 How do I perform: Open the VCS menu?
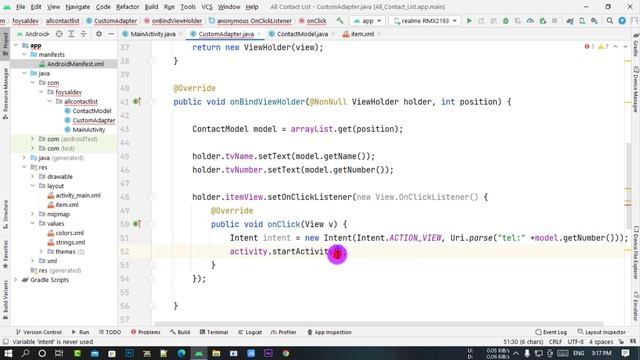tap(207, 7)
